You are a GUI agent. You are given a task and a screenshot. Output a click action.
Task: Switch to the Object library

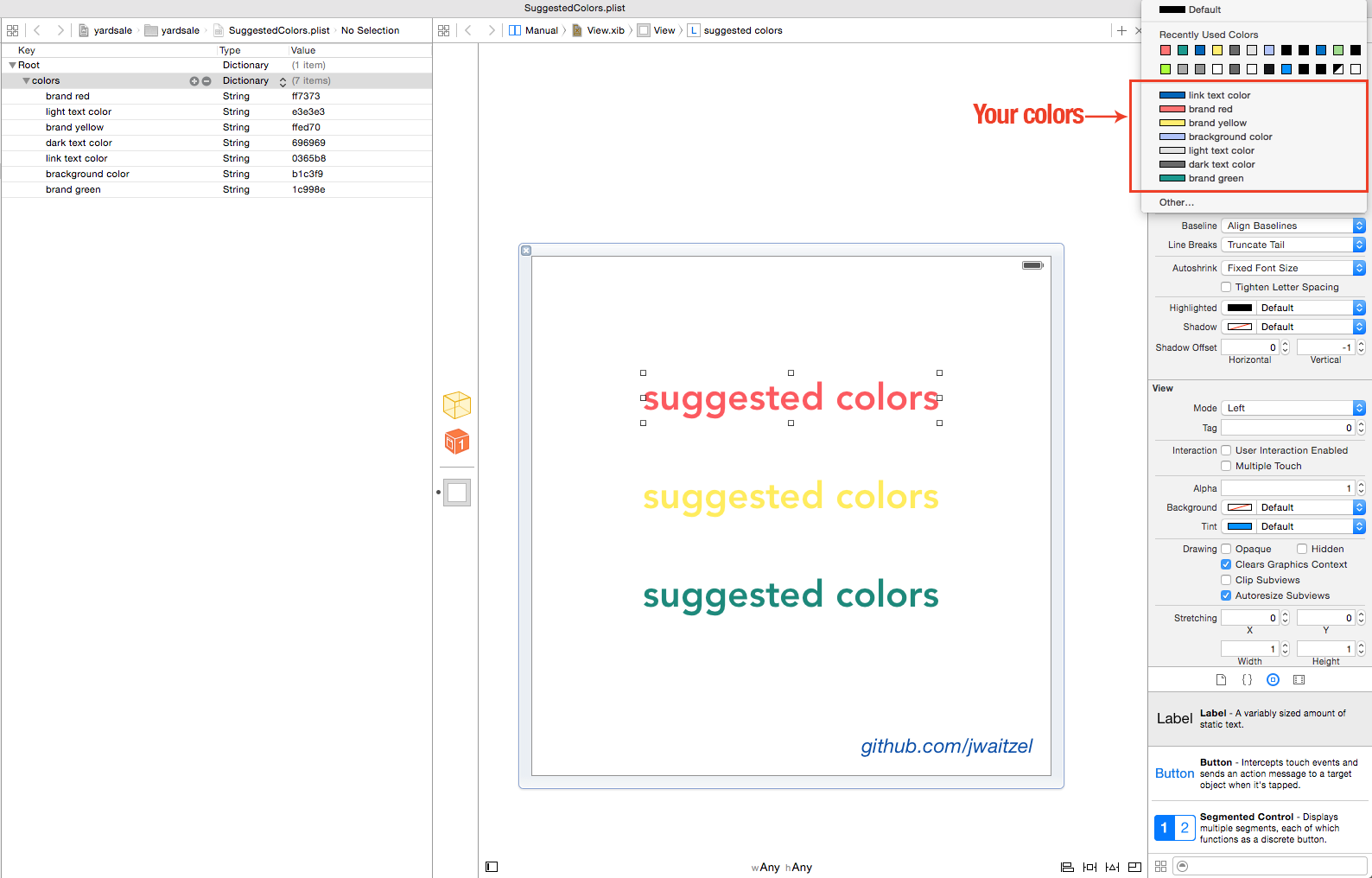click(1273, 680)
